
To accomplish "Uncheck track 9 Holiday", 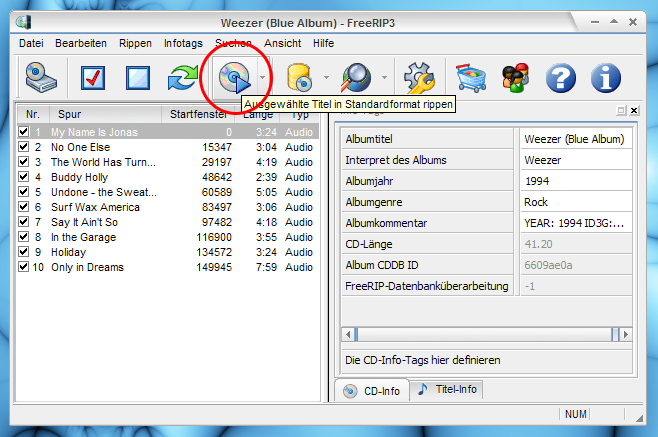I will (x=24, y=252).
